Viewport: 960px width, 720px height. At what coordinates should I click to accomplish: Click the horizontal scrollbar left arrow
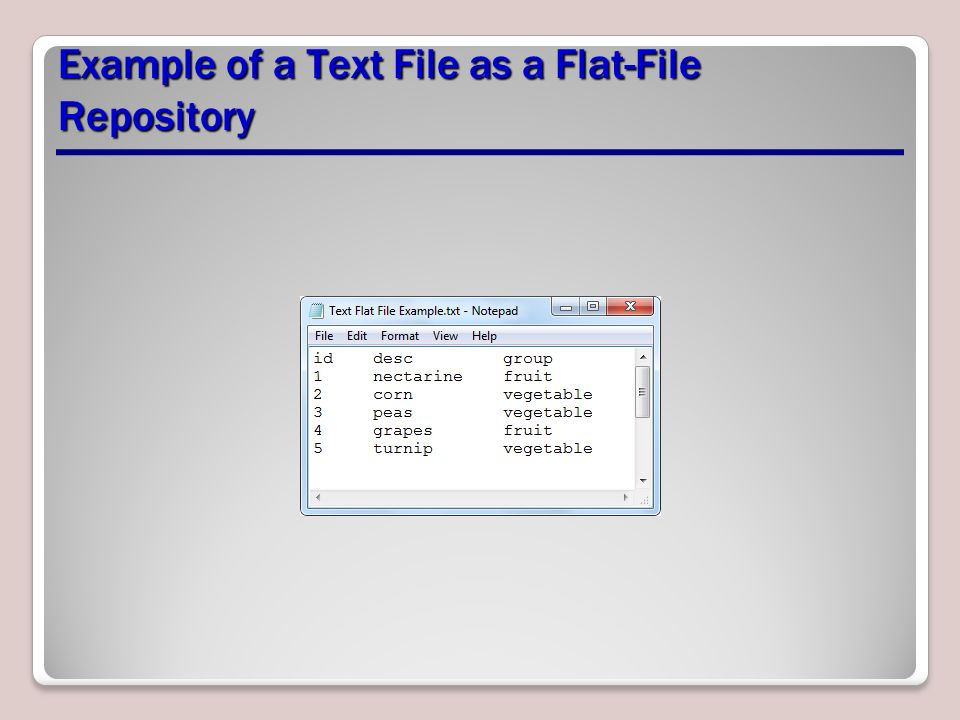[318, 497]
